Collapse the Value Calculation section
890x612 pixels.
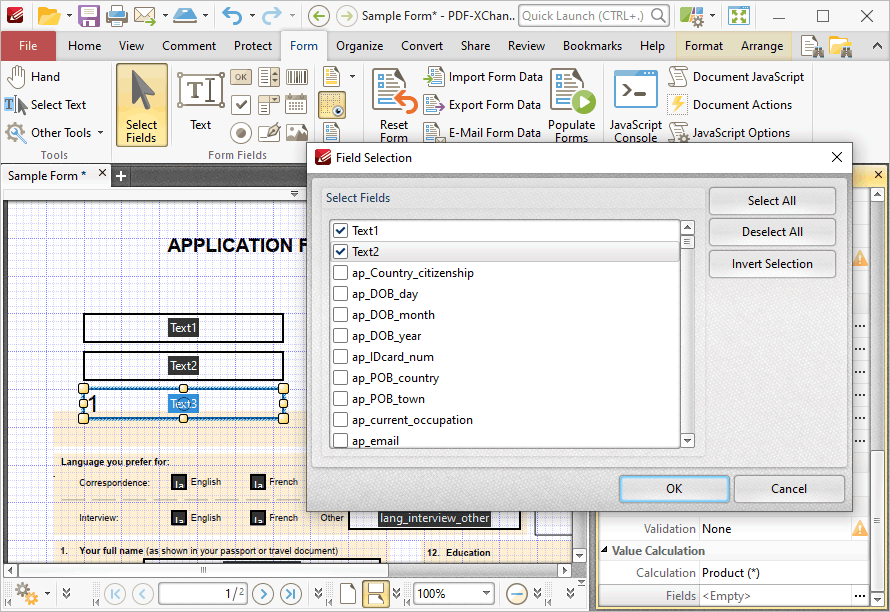coord(604,550)
